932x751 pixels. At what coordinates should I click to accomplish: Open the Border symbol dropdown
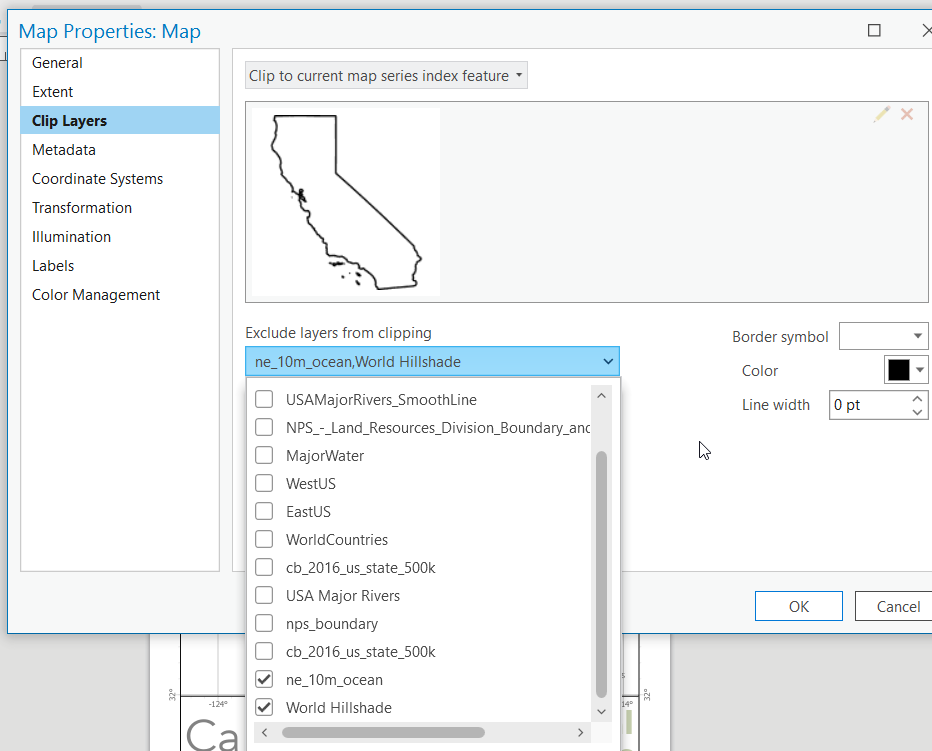884,337
